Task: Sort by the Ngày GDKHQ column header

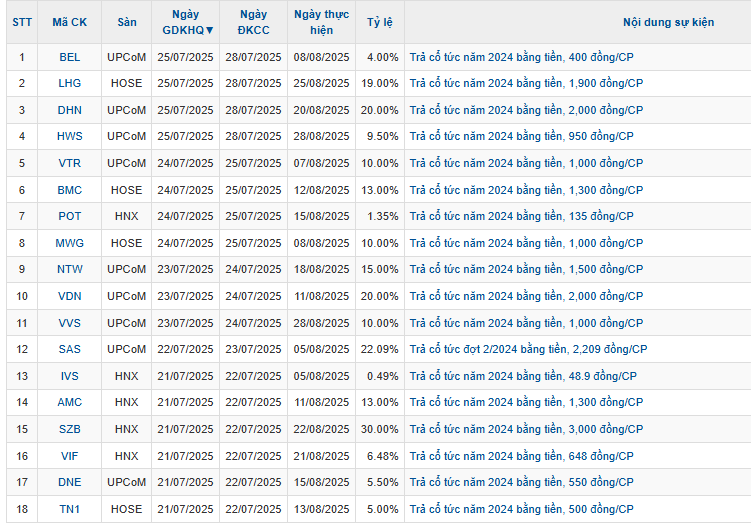Action: [x=187, y=22]
